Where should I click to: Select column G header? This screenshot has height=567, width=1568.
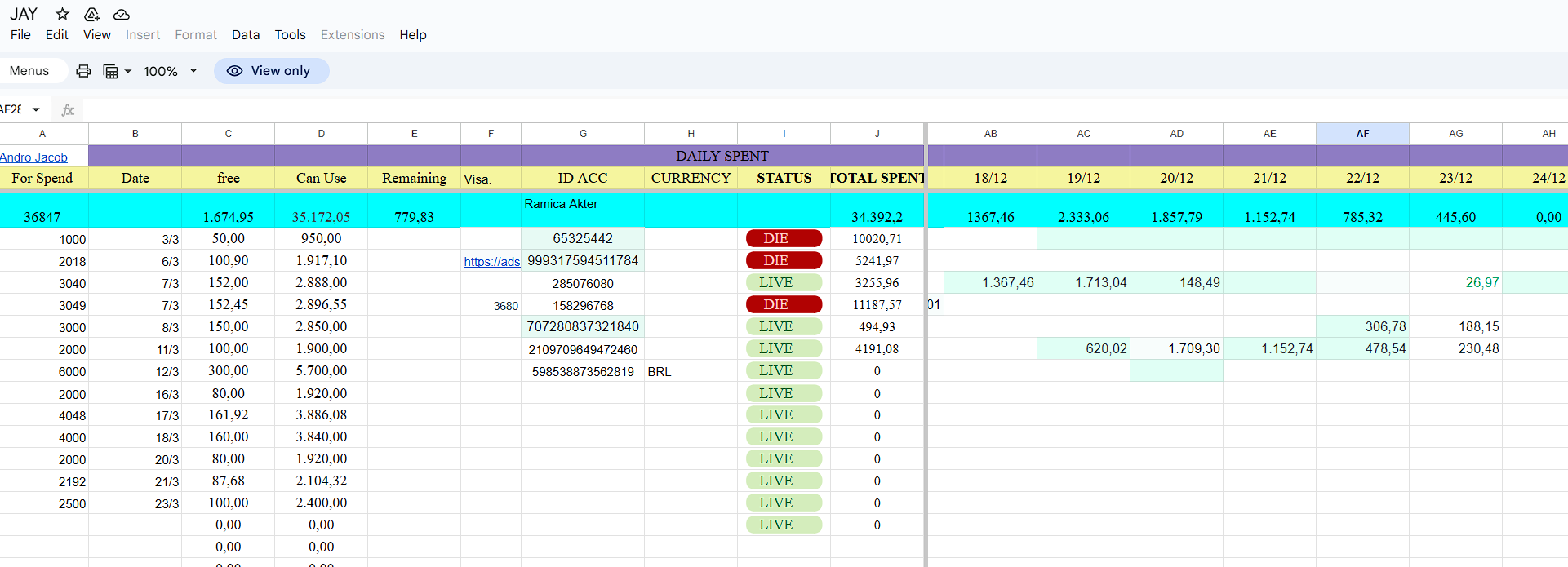tap(583, 134)
